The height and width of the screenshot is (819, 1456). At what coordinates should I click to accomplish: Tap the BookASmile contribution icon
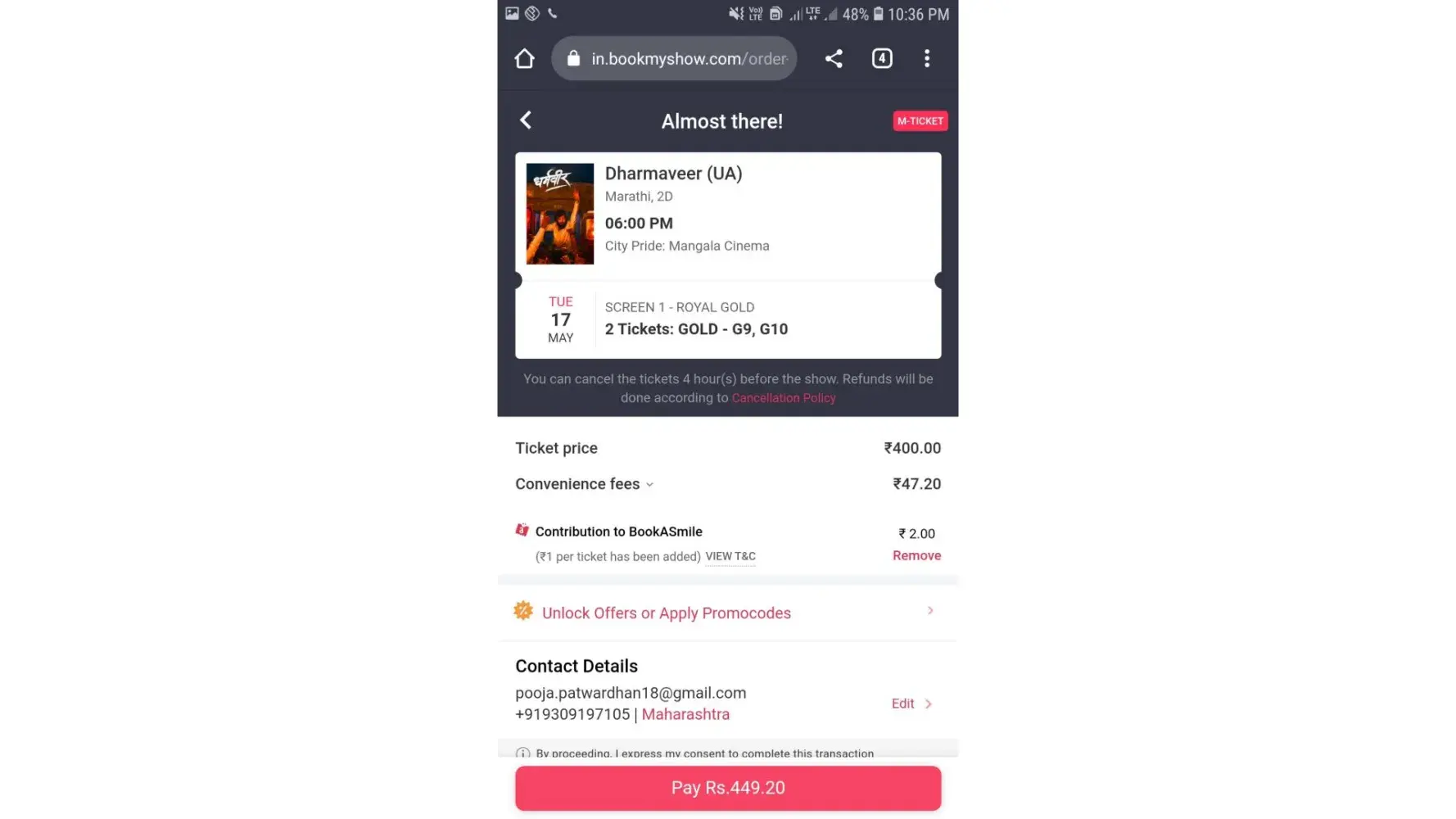522,530
